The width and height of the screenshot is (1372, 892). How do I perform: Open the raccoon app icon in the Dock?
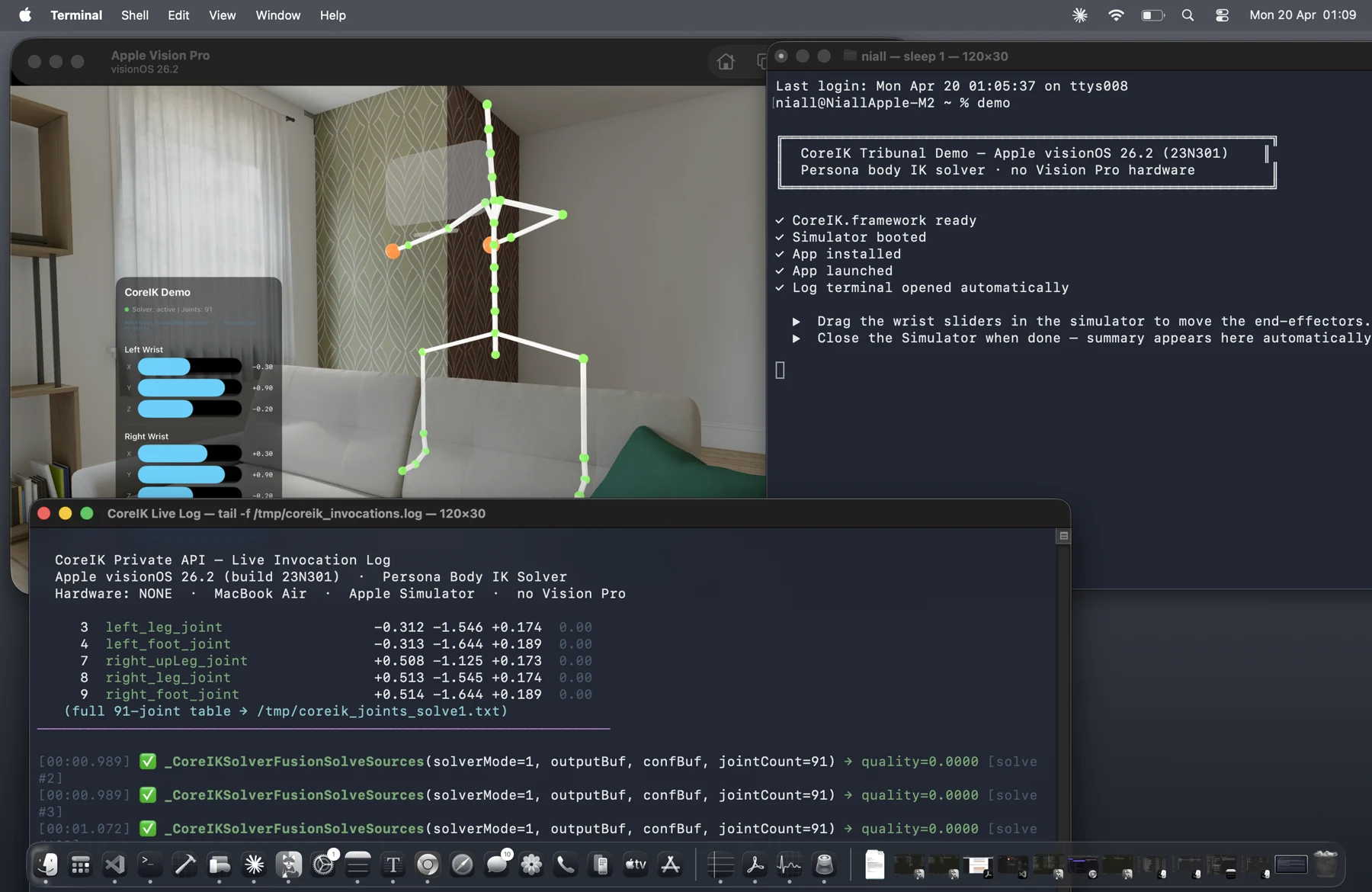click(289, 865)
